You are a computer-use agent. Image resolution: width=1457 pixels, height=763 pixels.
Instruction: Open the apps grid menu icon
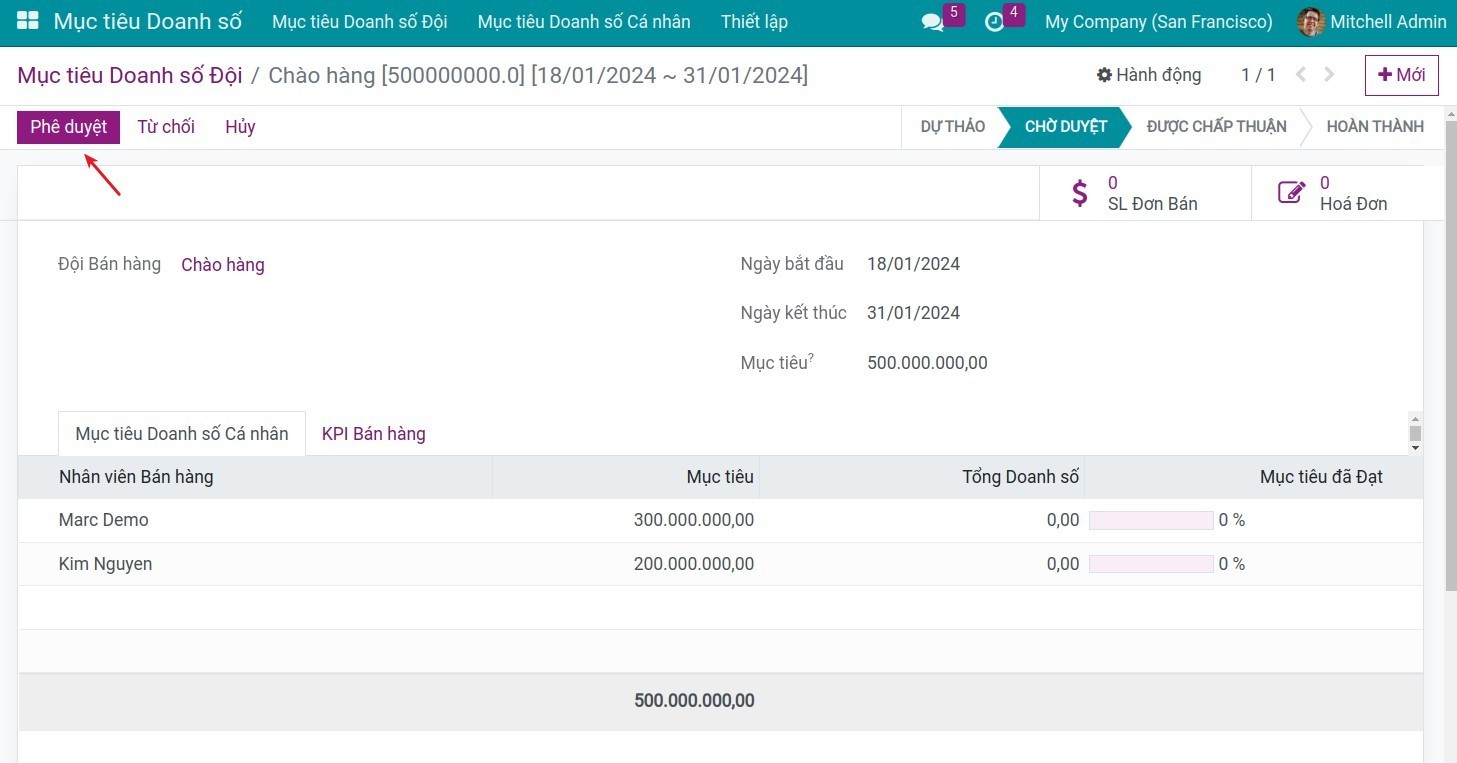tap(28, 21)
